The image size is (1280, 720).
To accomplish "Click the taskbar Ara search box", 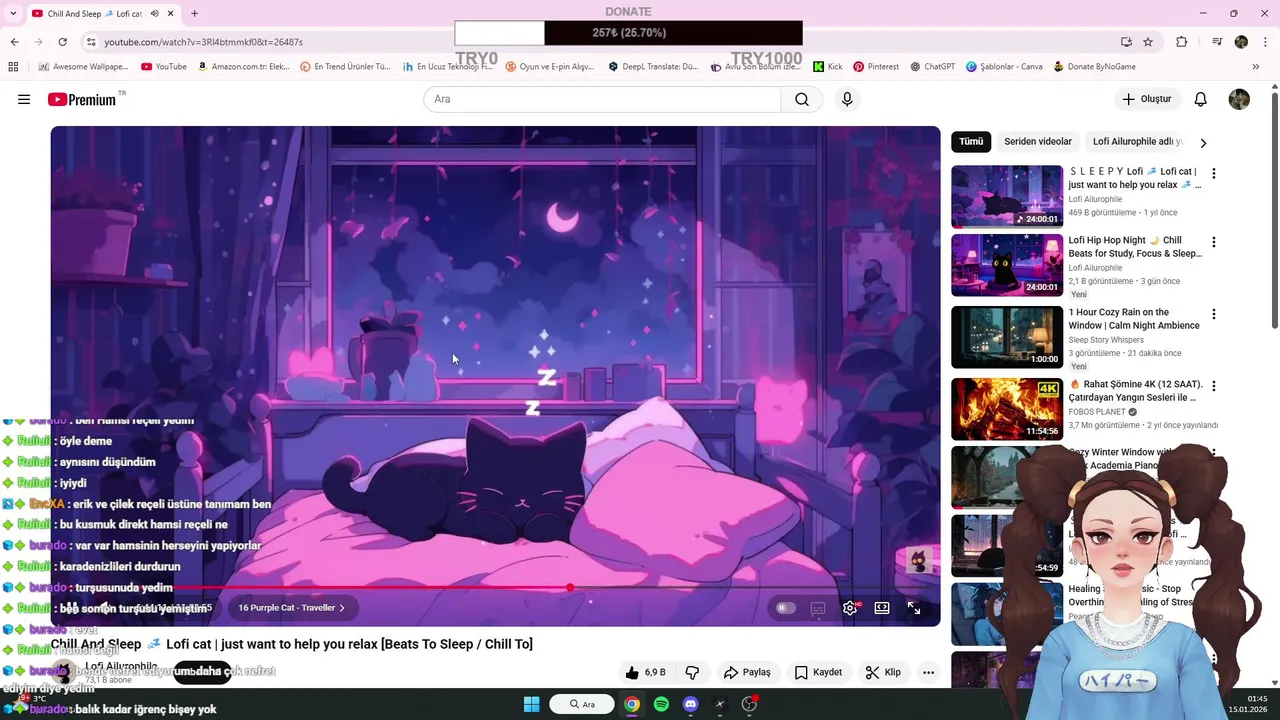I will (x=583, y=704).
